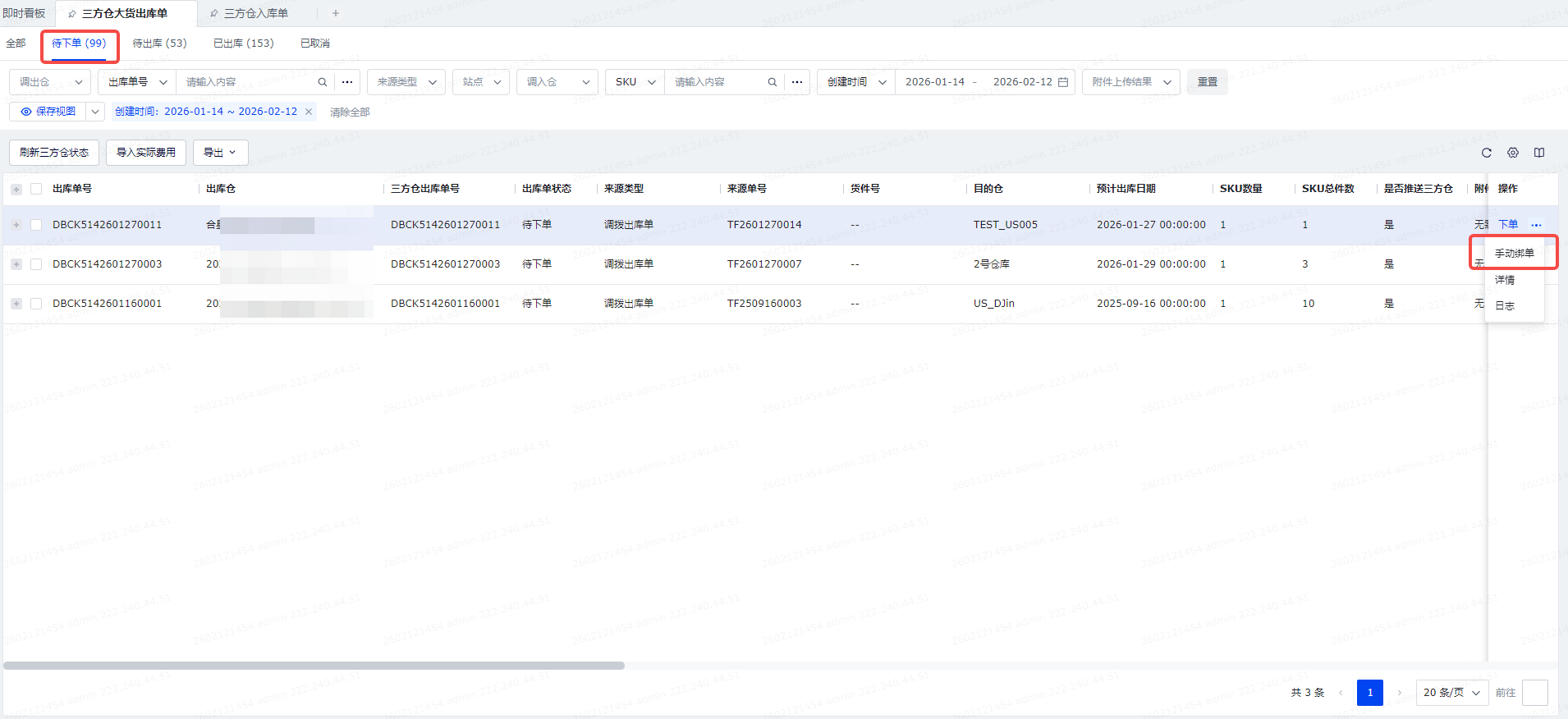
Task: Click the book-style layout icon above the table
Action: click(x=1538, y=153)
